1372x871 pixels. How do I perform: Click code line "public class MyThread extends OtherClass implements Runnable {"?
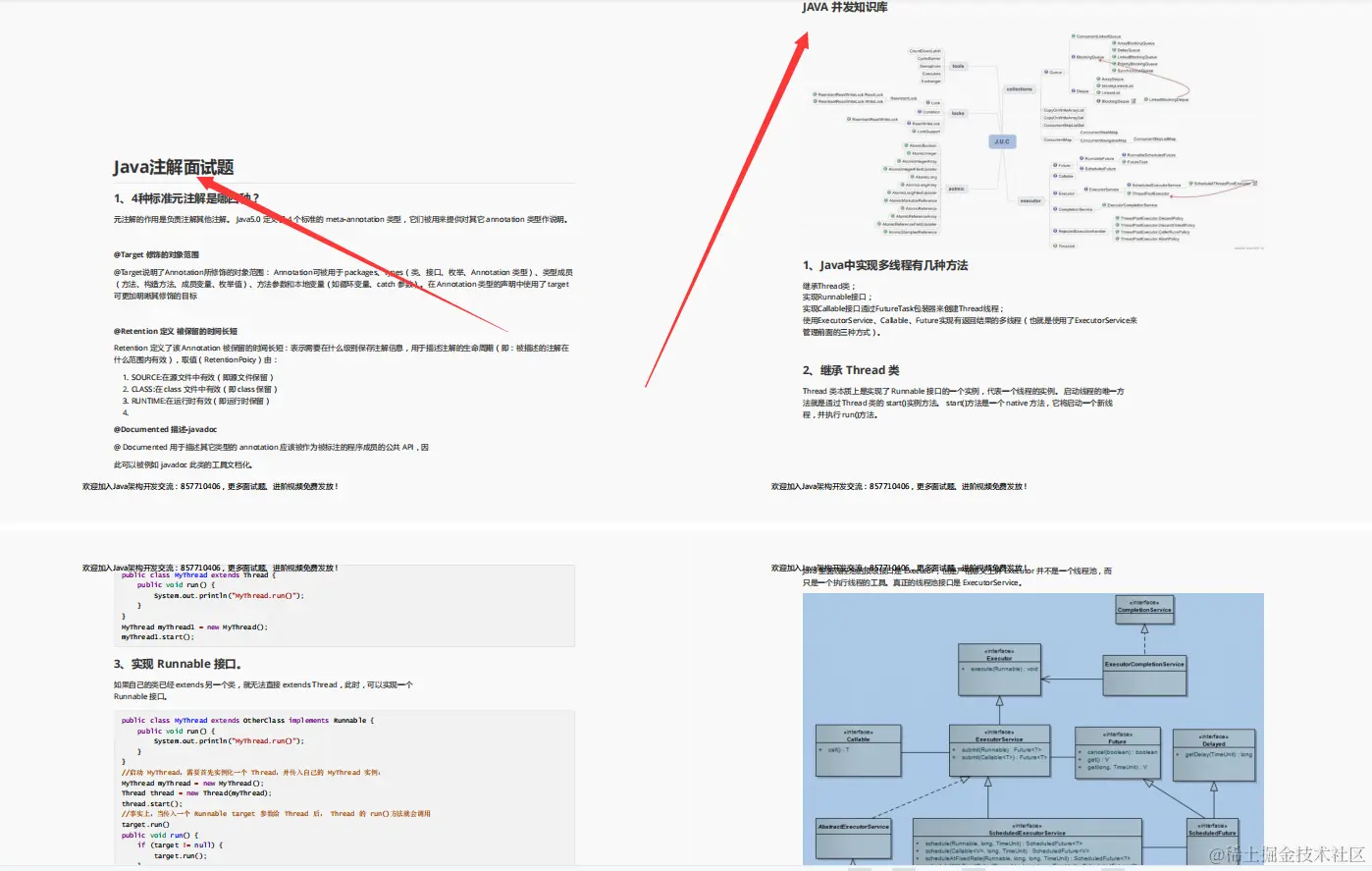pos(247,720)
